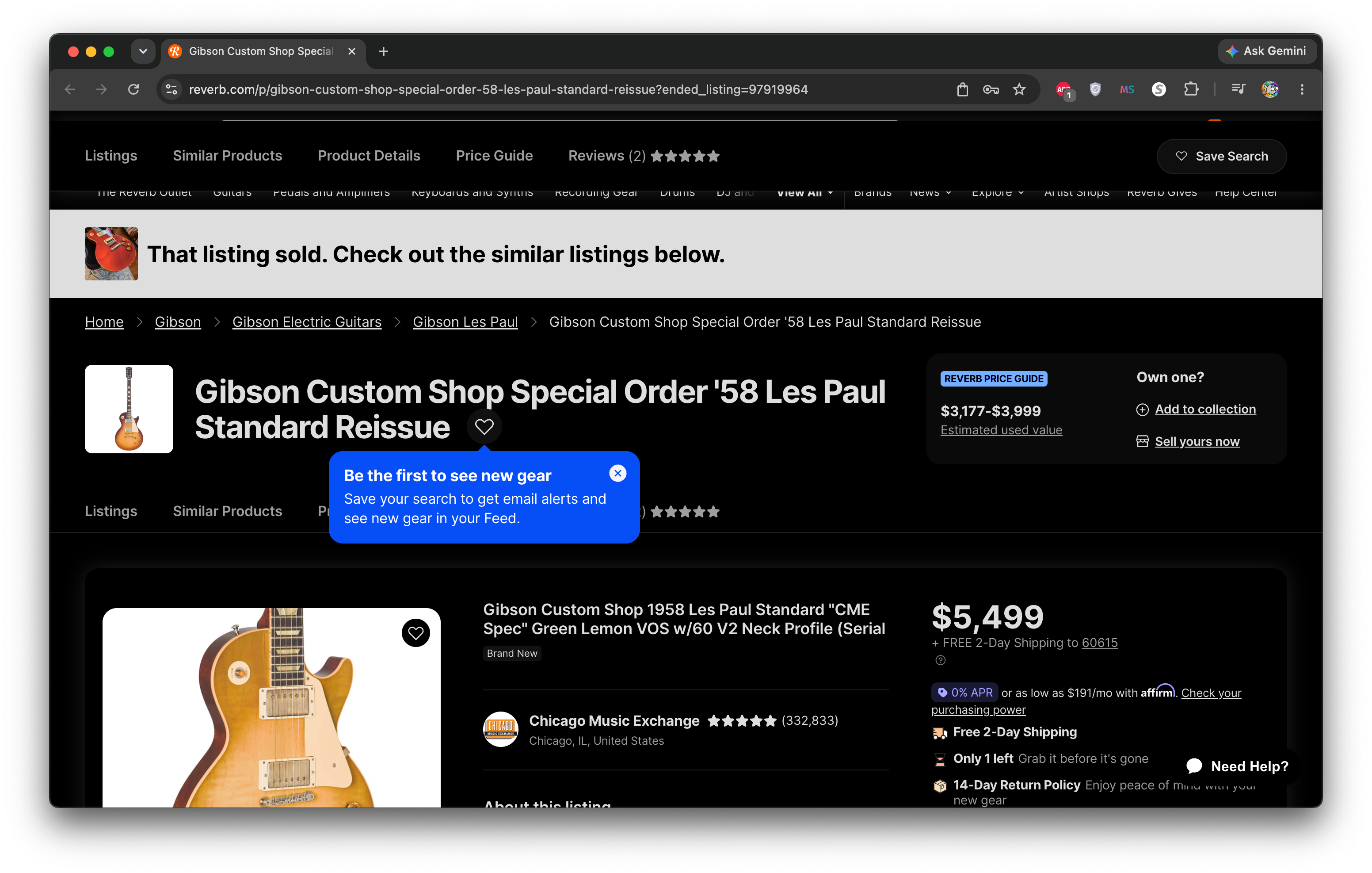
Task: Close the Gibson Custom Shop tab
Action: pyautogui.click(x=351, y=51)
